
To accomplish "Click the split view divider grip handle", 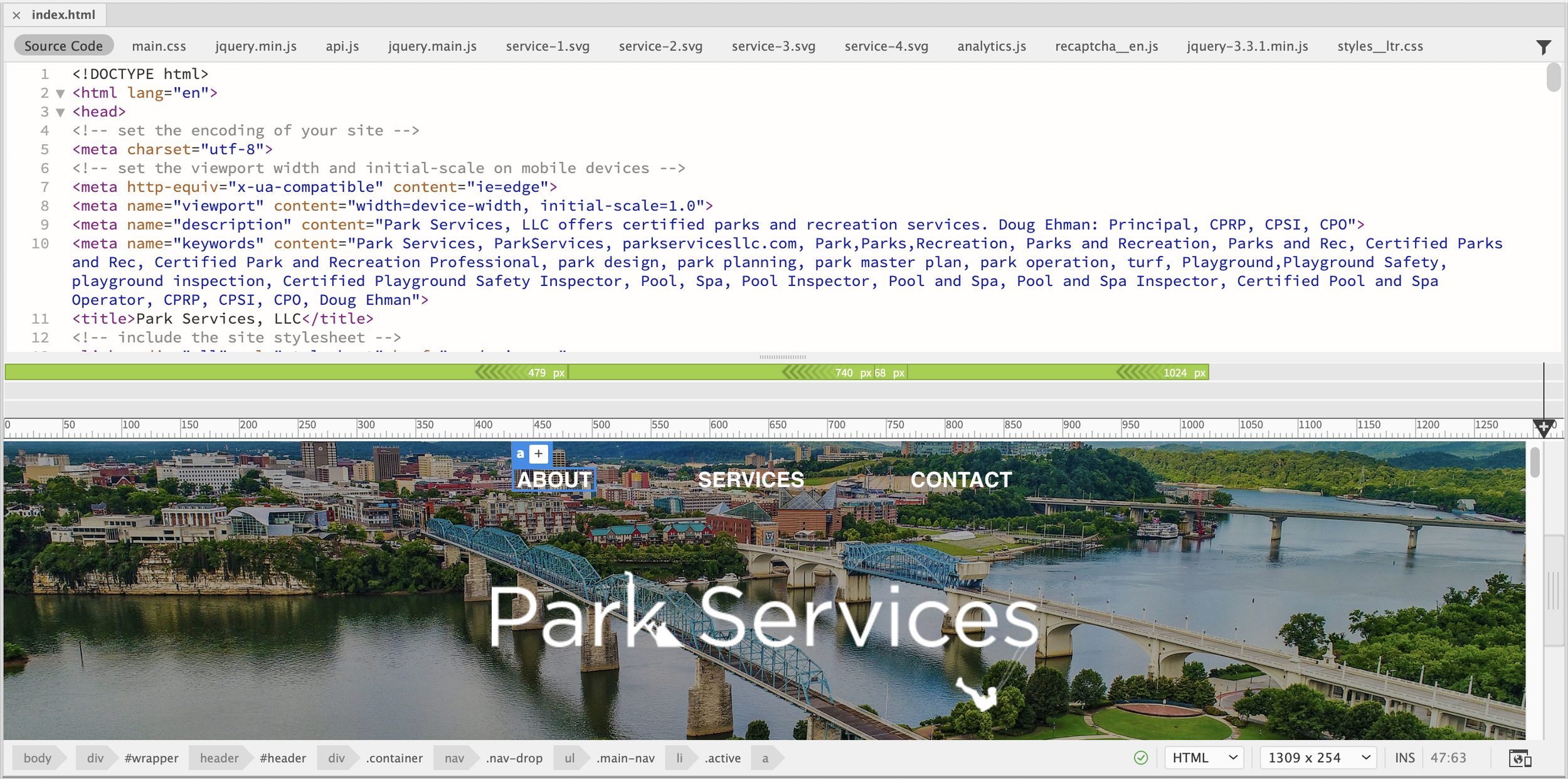I will click(782, 357).
